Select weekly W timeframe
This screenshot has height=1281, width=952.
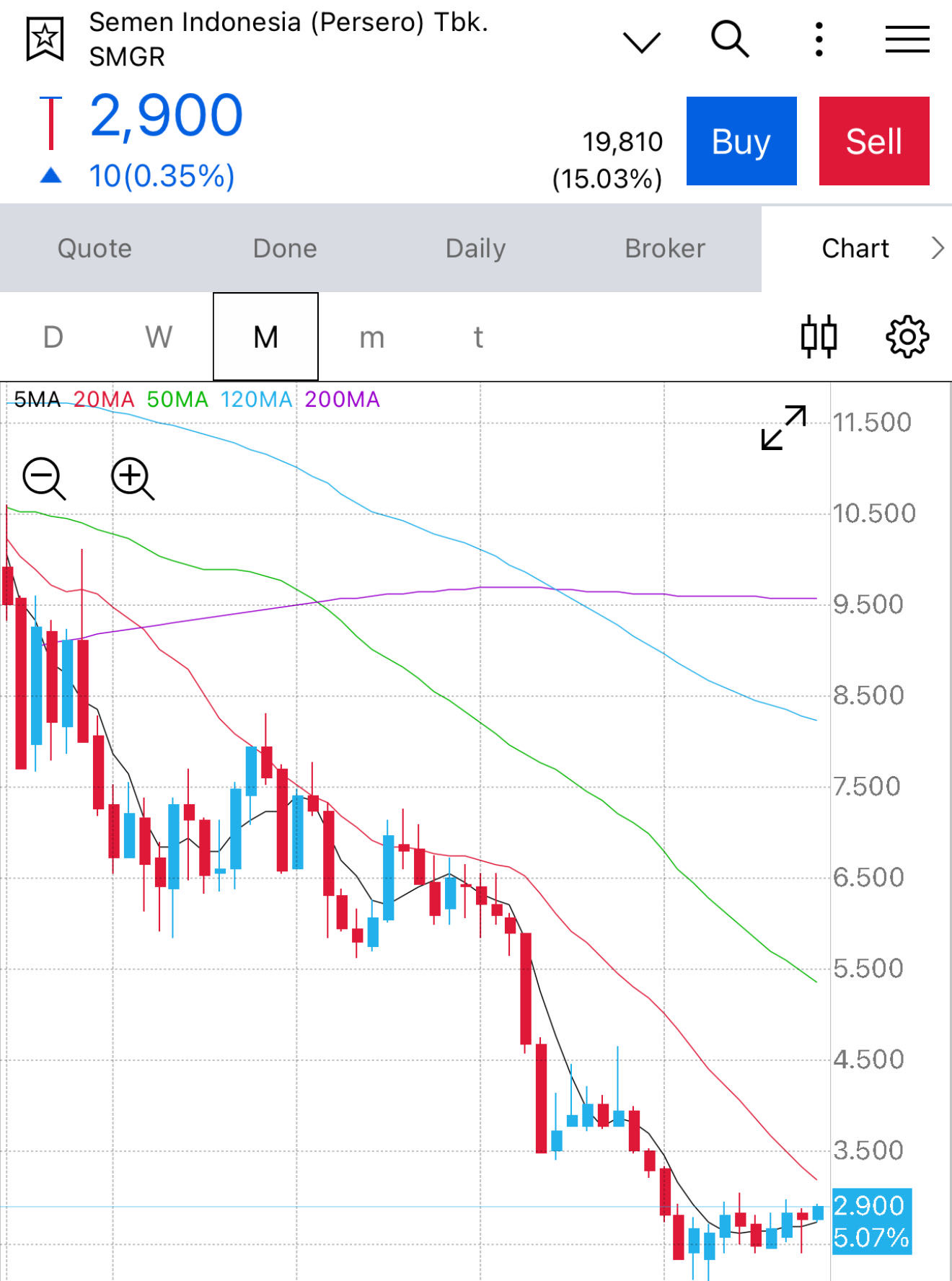(x=159, y=337)
